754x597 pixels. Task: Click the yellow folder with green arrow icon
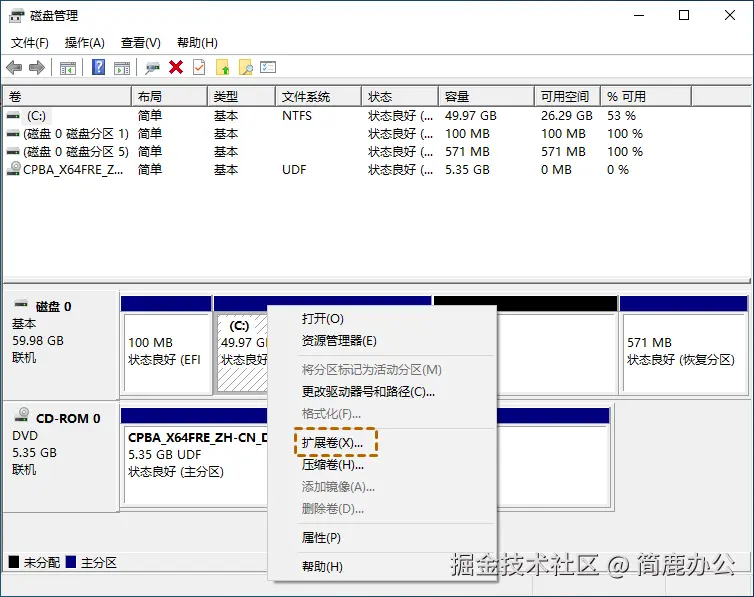223,67
